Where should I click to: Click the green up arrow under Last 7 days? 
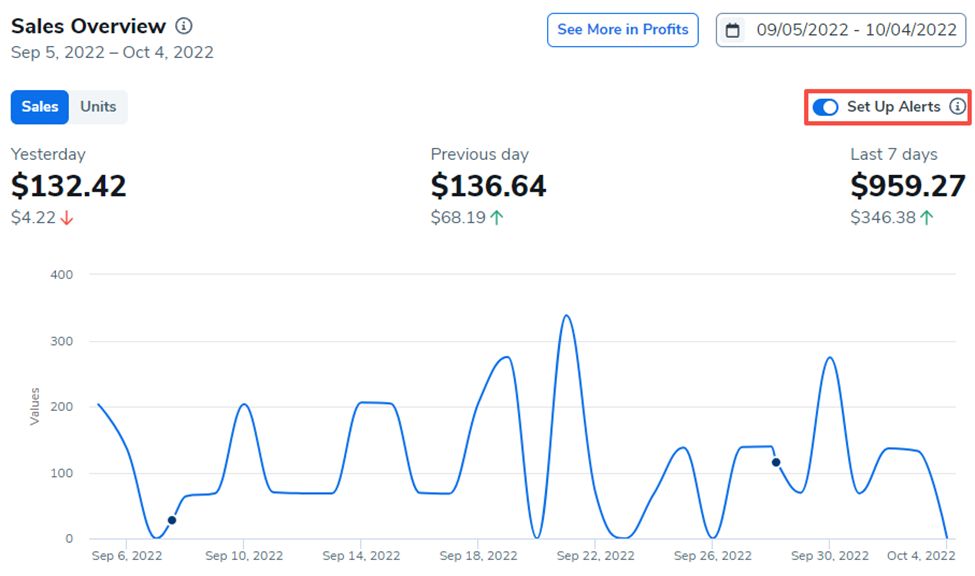[x=927, y=218]
